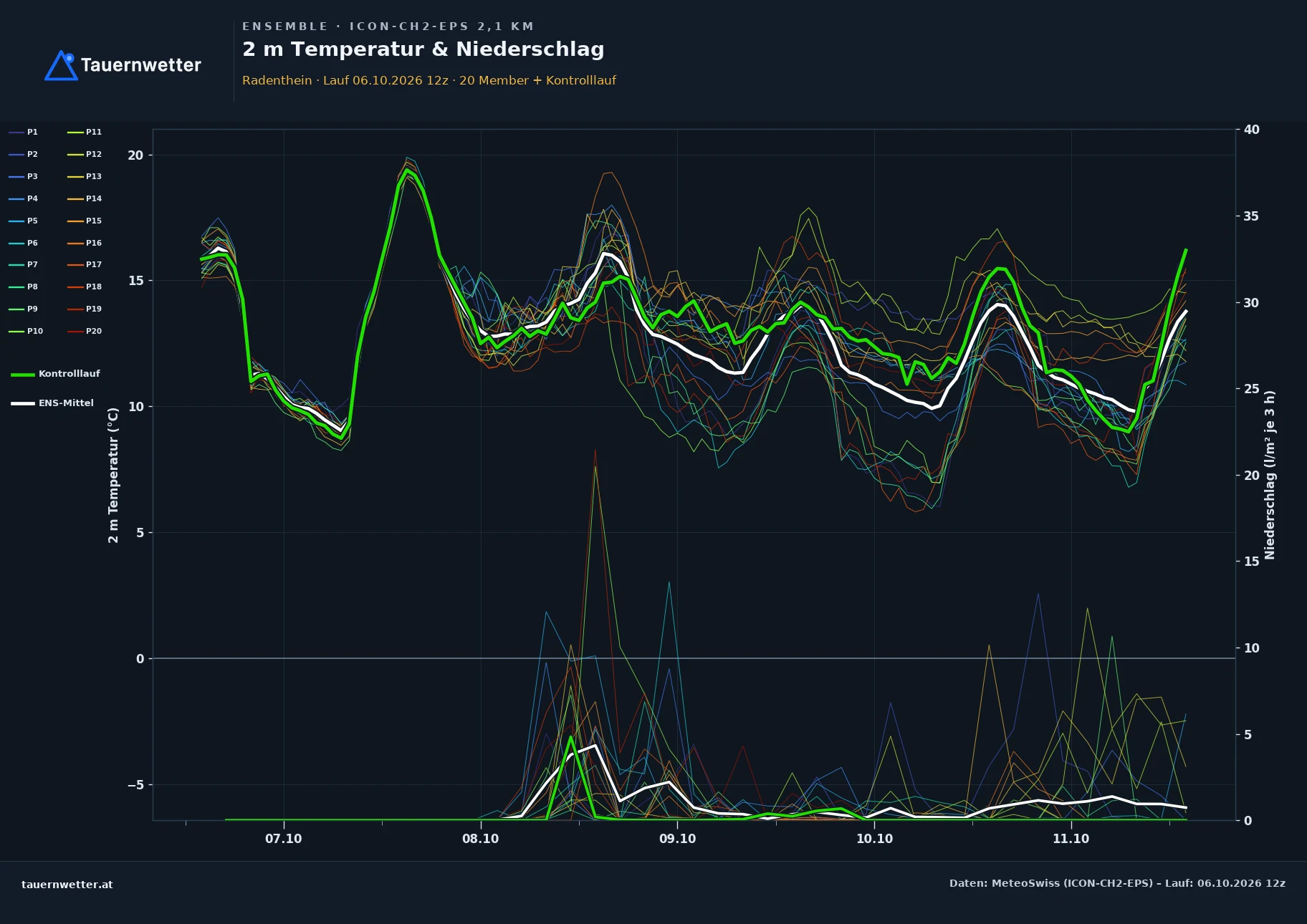Pick the P14 legend entry
Image resolution: width=1307 pixels, height=924 pixels.
pyautogui.click(x=85, y=198)
